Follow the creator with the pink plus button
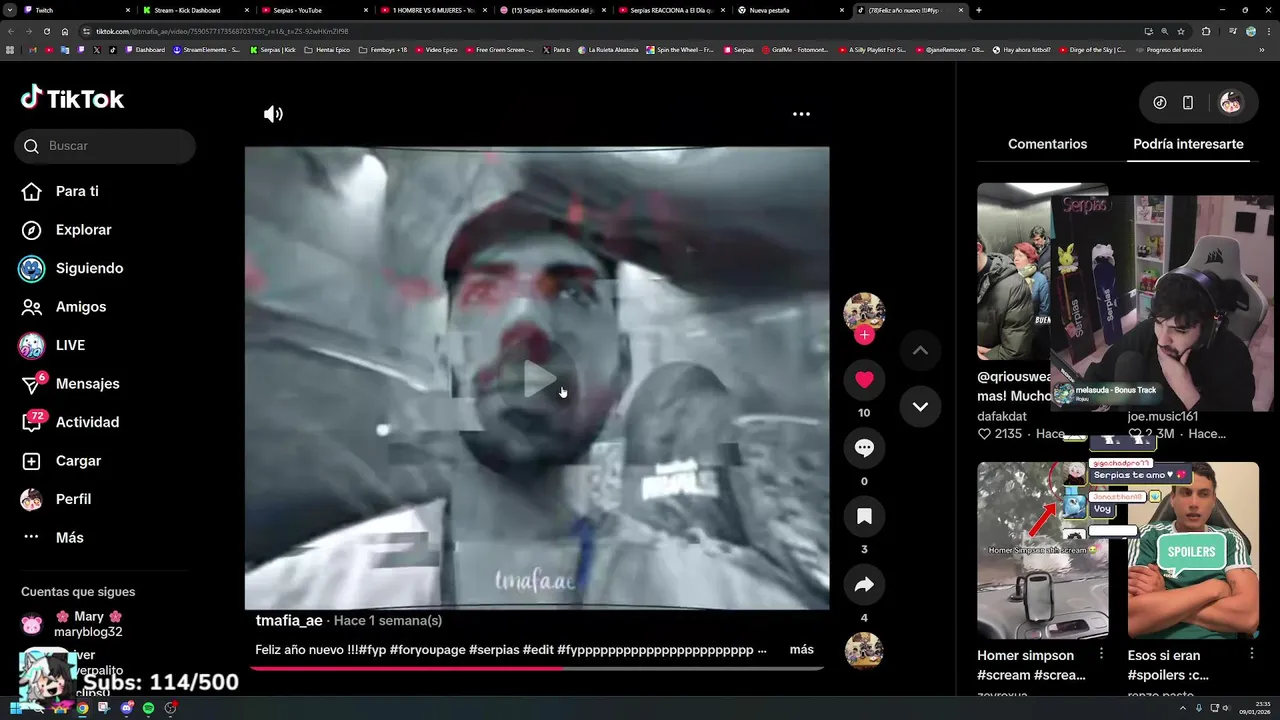This screenshot has width=1280, height=720. pos(864,335)
